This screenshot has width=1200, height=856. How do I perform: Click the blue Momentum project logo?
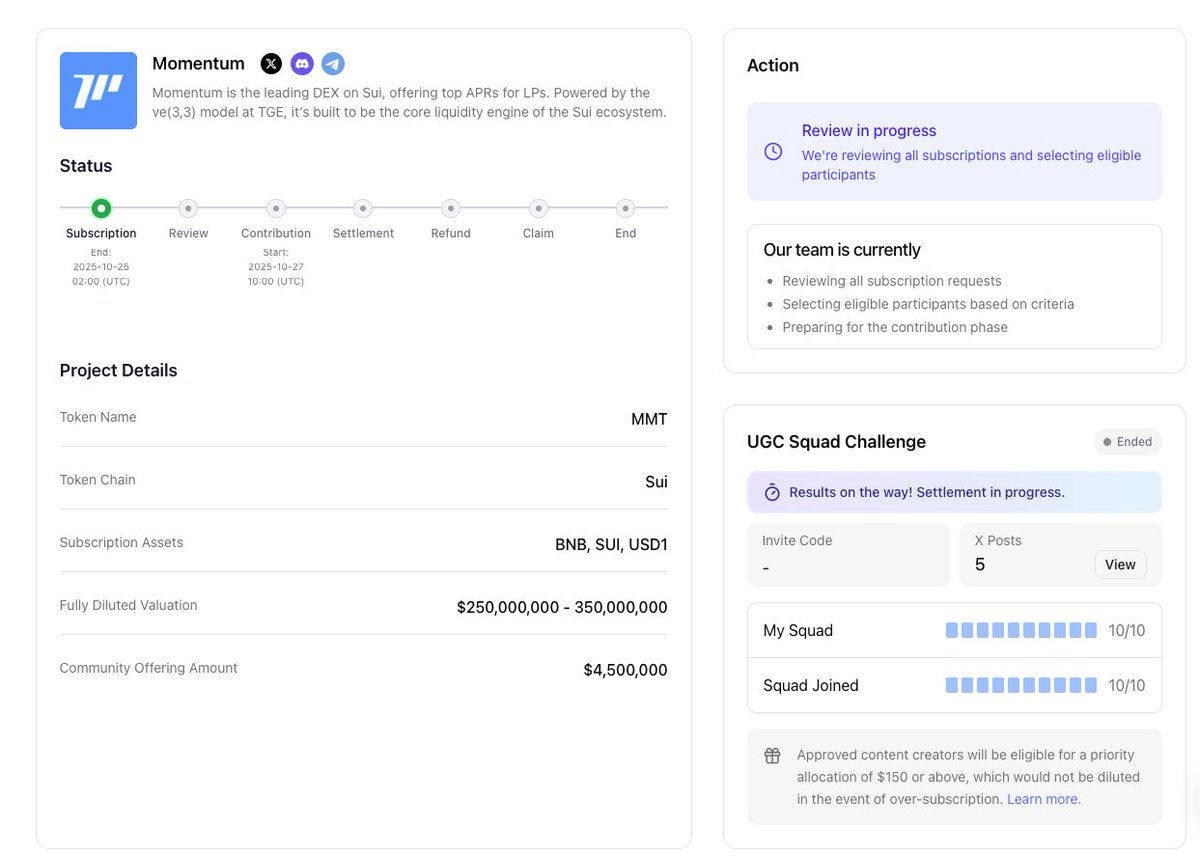pyautogui.click(x=98, y=90)
